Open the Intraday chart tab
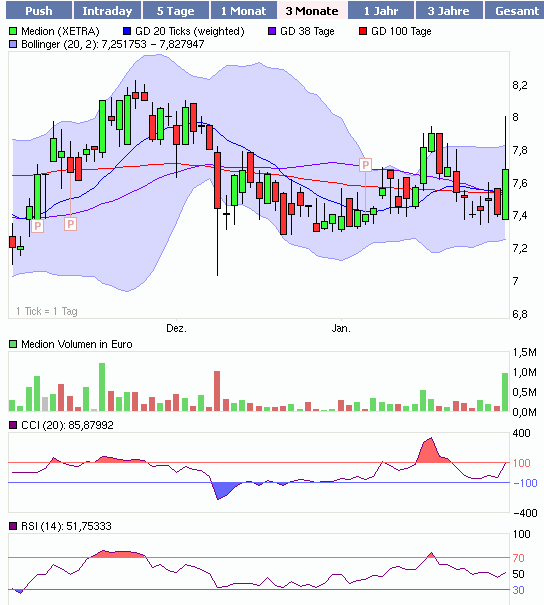Screen dimensions: 544x605 pyautogui.click(x=107, y=10)
